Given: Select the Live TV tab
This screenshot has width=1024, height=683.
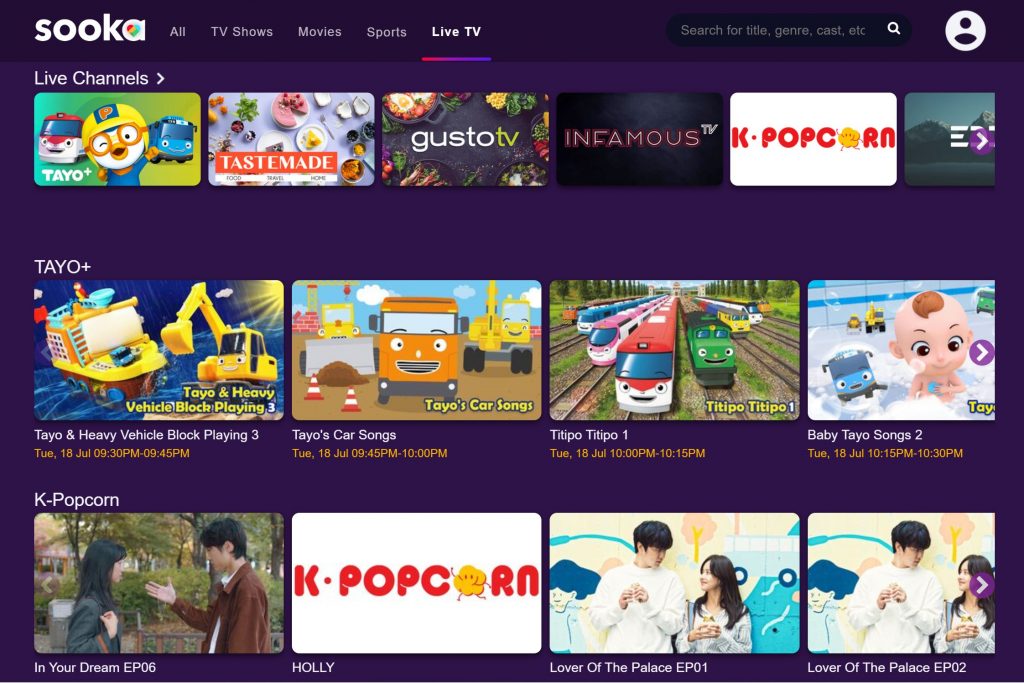Looking at the screenshot, I should [x=456, y=31].
